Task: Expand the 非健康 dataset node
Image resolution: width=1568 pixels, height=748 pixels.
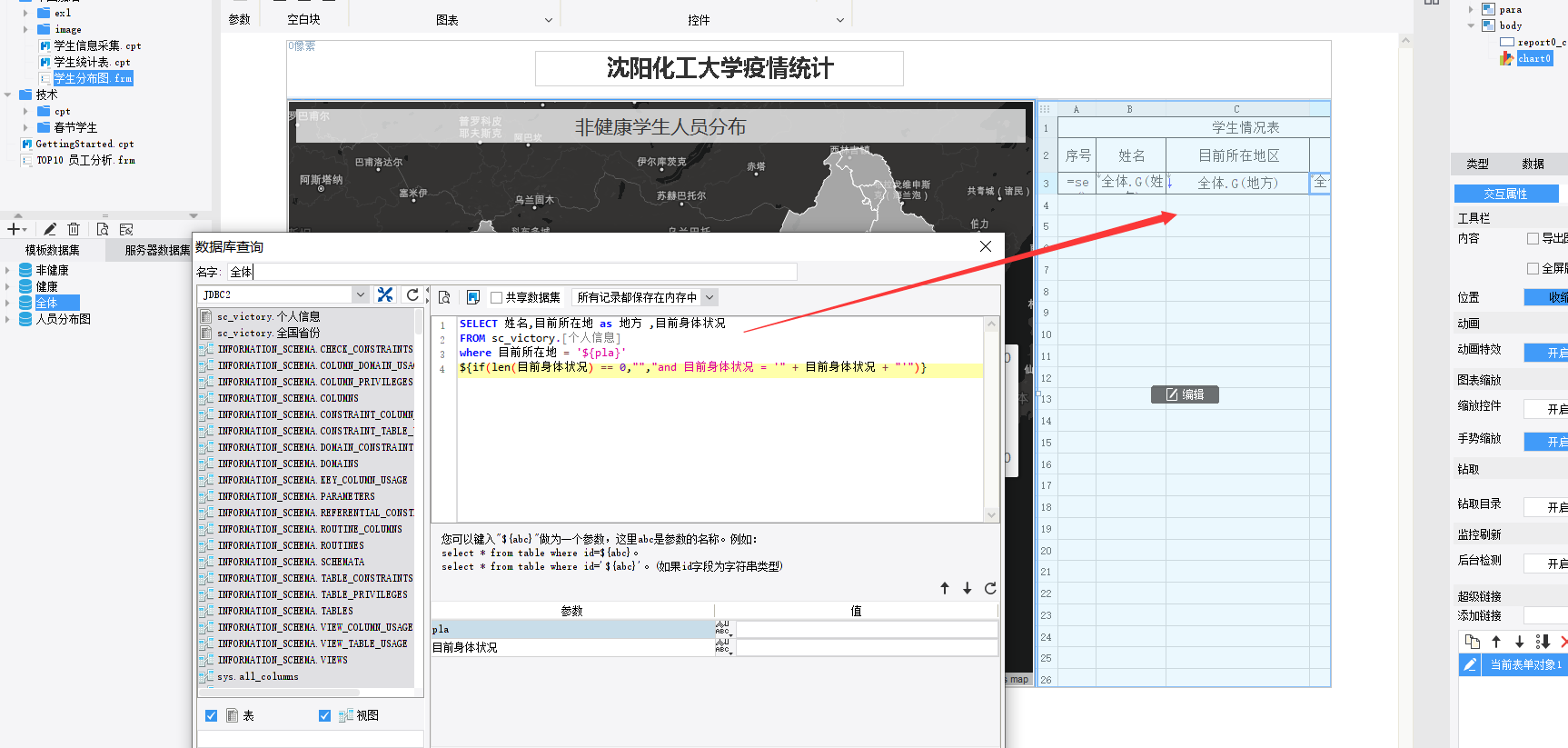Action: pos(8,270)
